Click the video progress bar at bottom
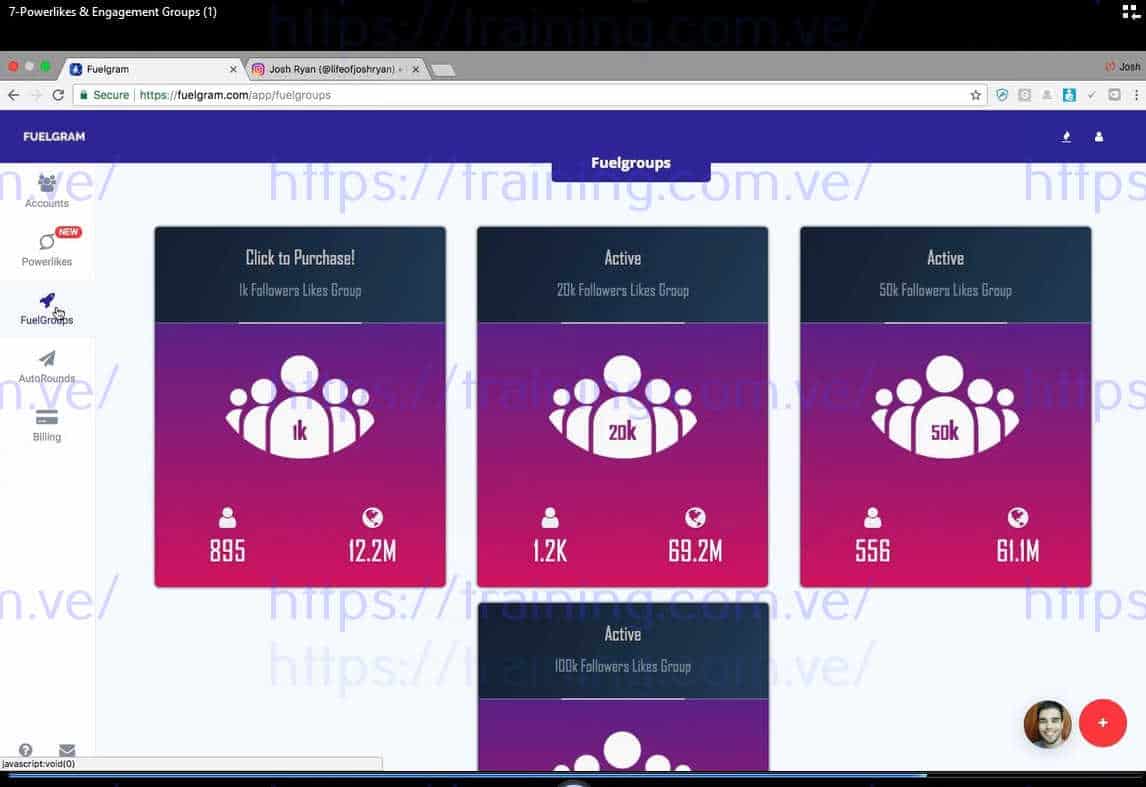This screenshot has width=1146, height=787. coord(573,775)
